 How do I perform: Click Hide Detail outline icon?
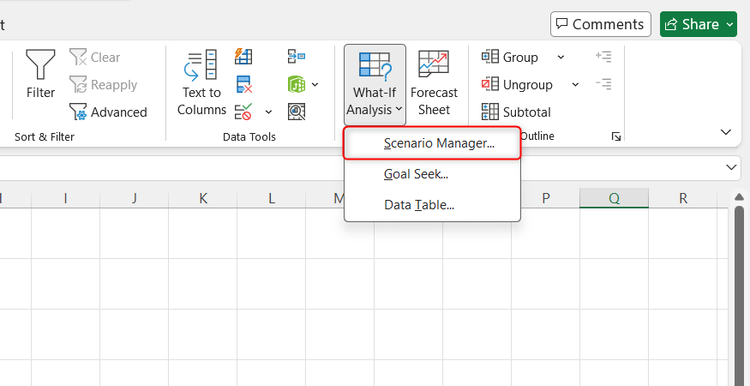(604, 85)
